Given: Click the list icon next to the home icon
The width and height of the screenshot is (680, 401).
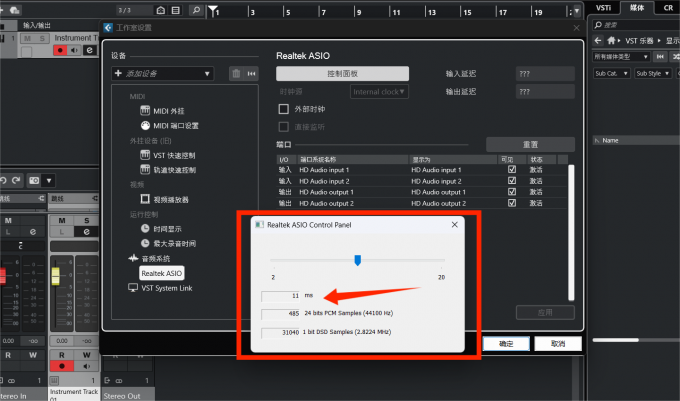Looking at the screenshot, I should click(x=176, y=10).
